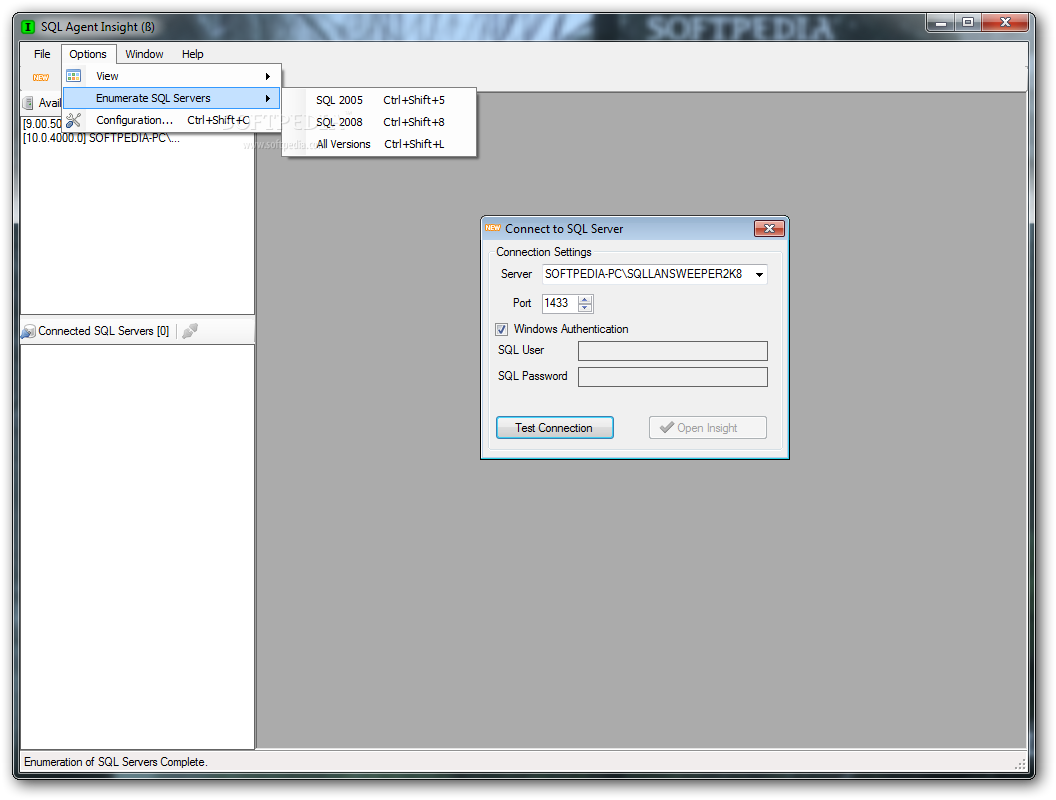Click the green SQL Agent Insight title icon
This screenshot has height=800, width=1056.
[28, 27]
